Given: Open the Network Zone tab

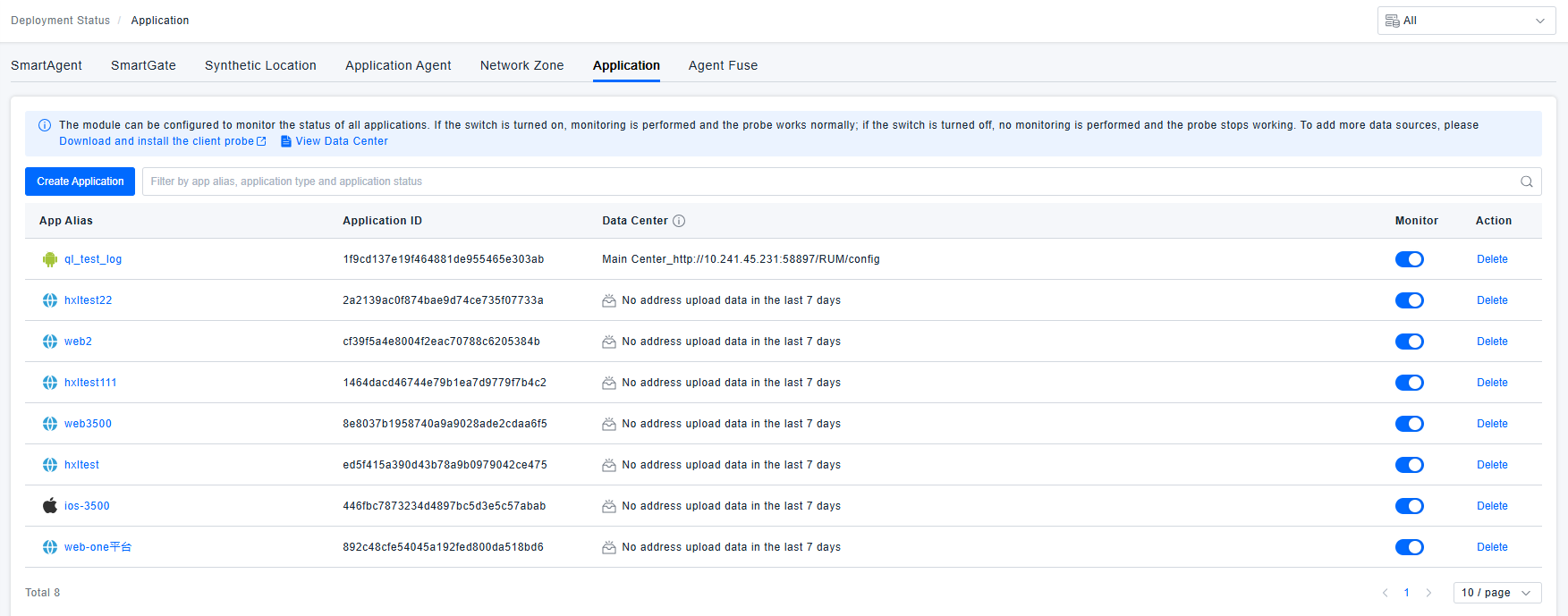Looking at the screenshot, I should pyautogui.click(x=521, y=65).
